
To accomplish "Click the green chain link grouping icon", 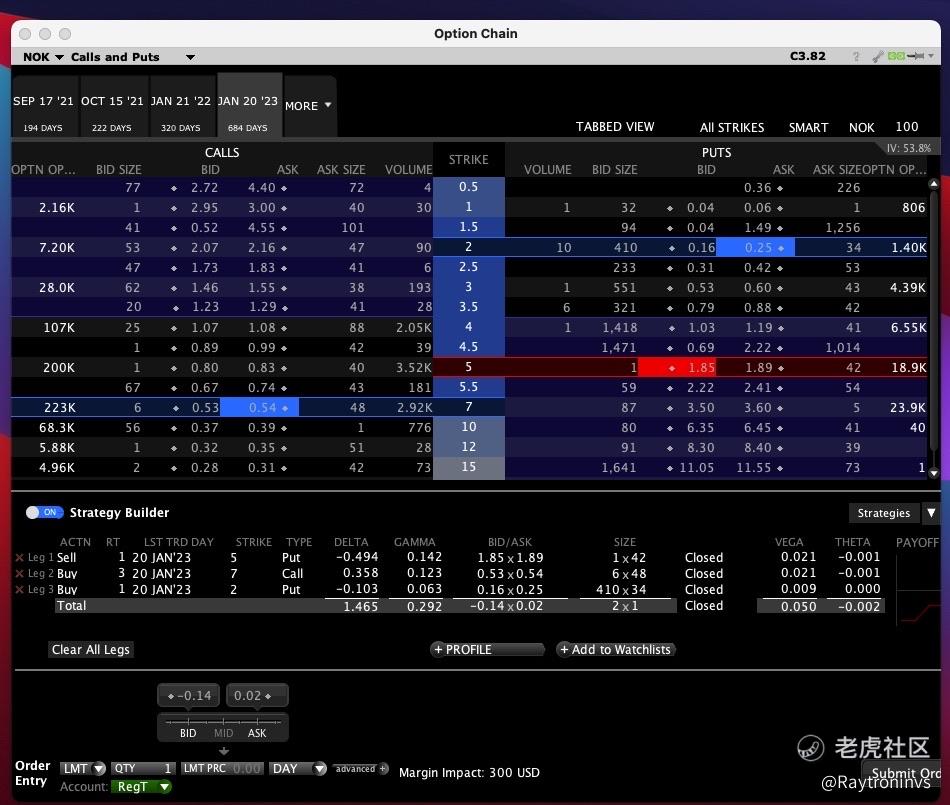I will (x=896, y=56).
